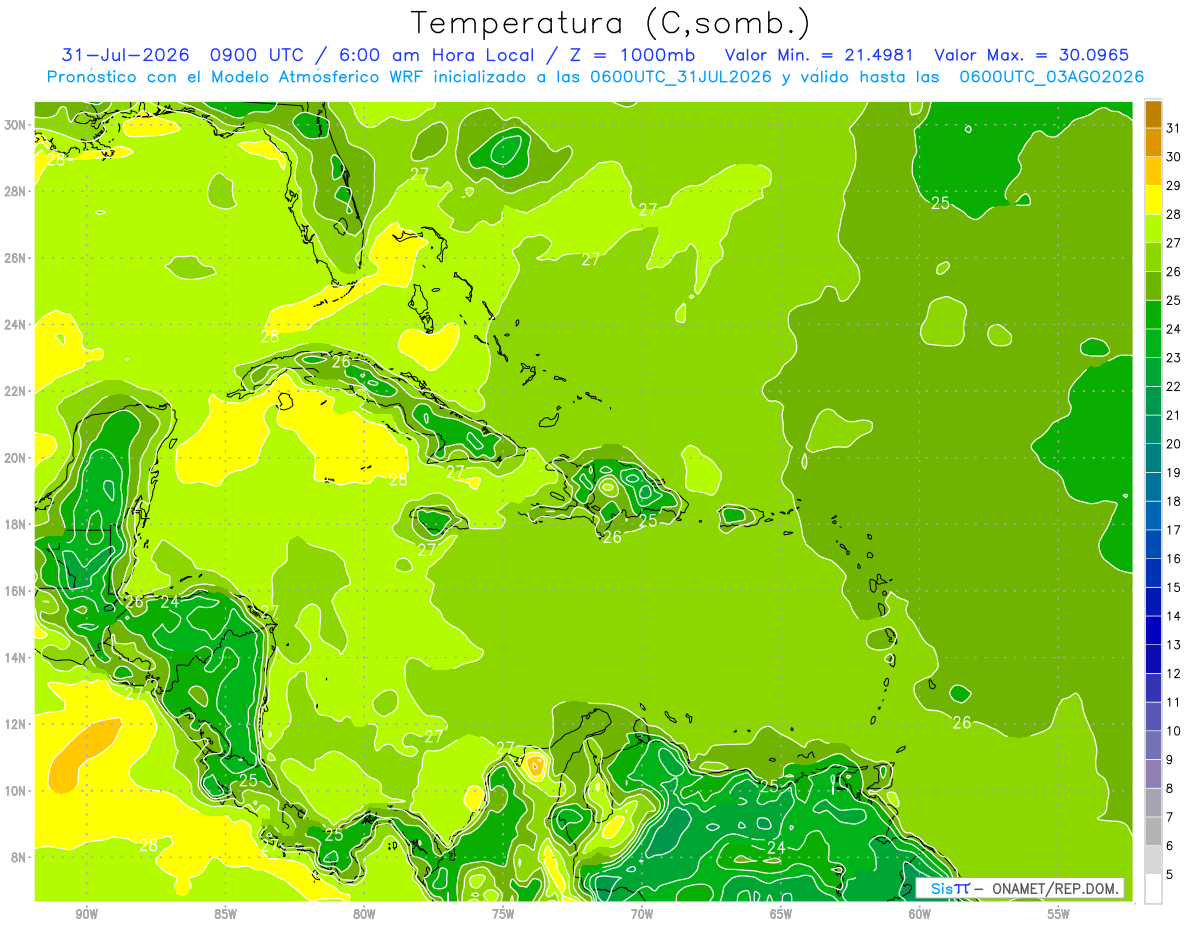Screen dimensions: 1200x927
Task: Click the '17' color scale value
Action: pyautogui.click(x=1174, y=530)
